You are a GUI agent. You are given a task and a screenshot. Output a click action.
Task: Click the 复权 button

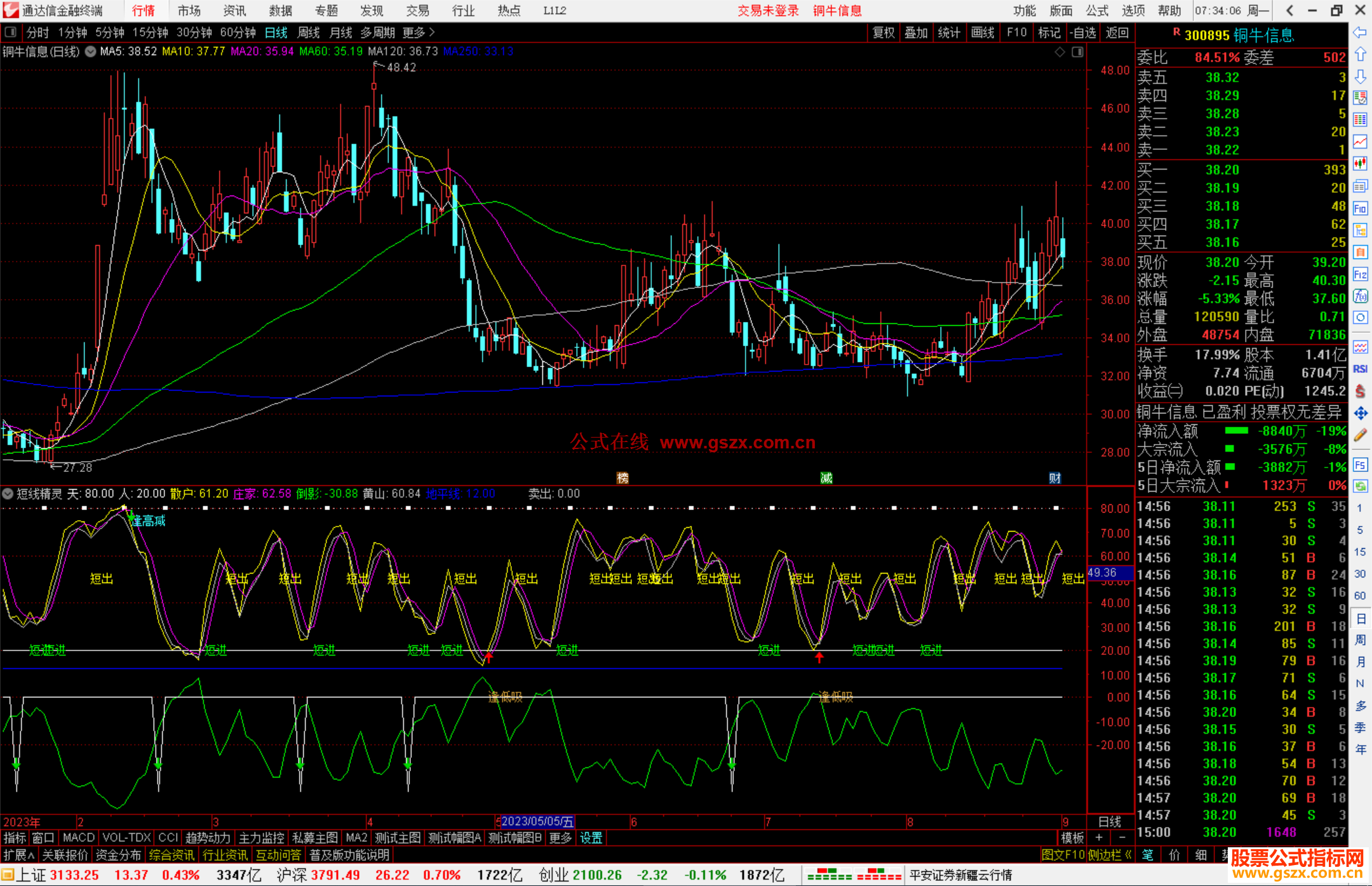(884, 32)
